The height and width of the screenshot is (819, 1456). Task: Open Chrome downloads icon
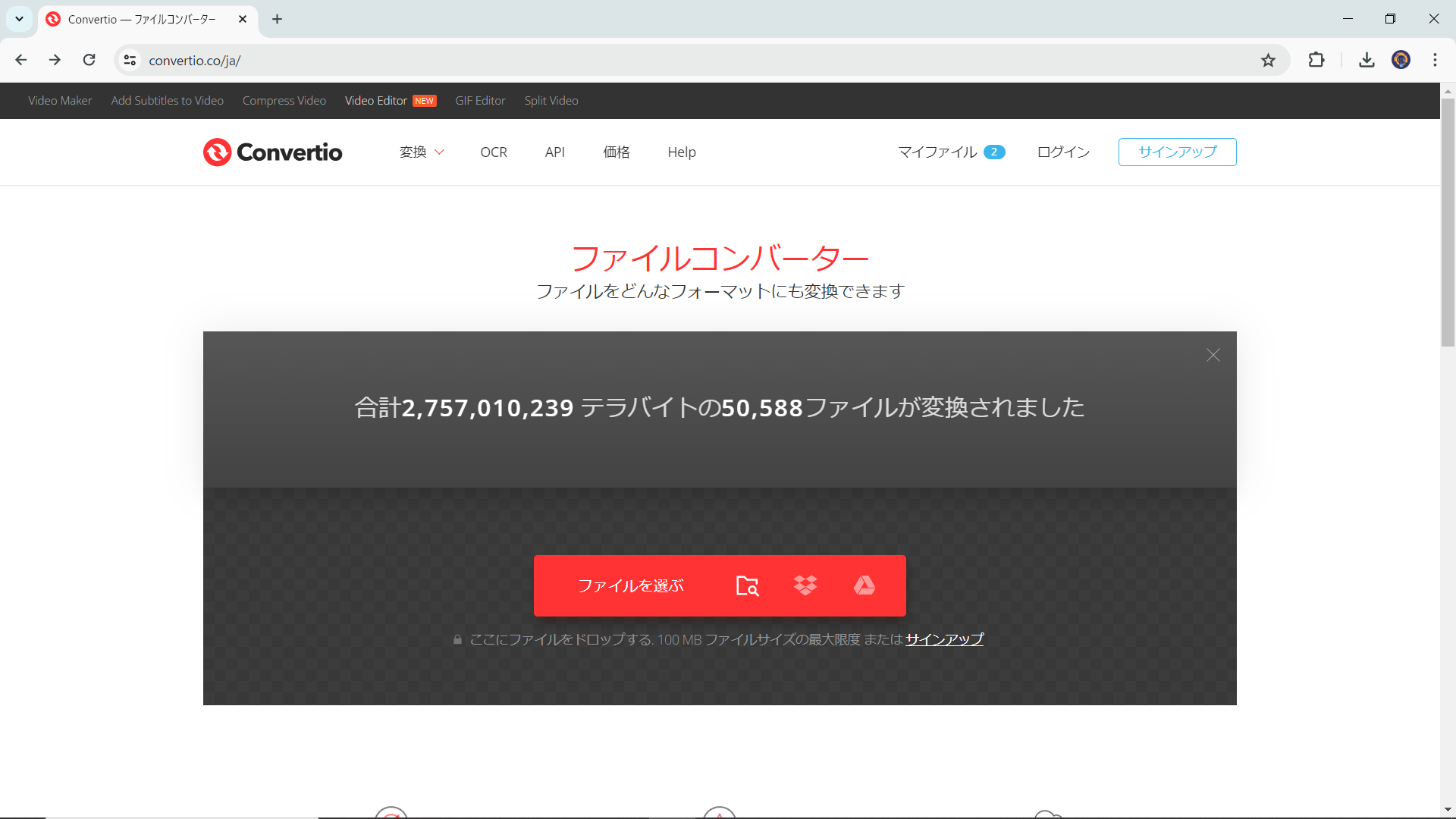coord(1367,60)
